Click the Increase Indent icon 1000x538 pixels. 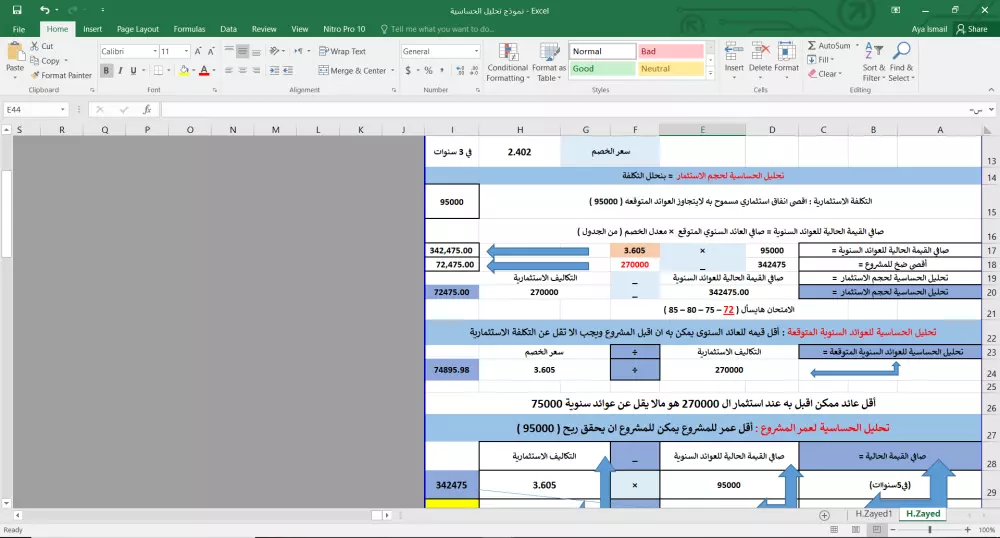click(x=274, y=70)
